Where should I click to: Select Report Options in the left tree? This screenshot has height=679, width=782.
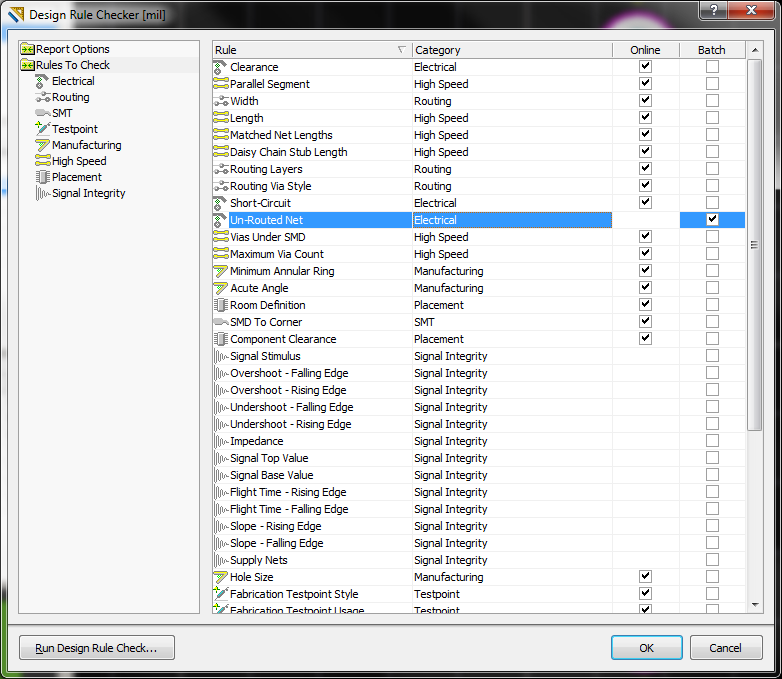tap(72, 49)
